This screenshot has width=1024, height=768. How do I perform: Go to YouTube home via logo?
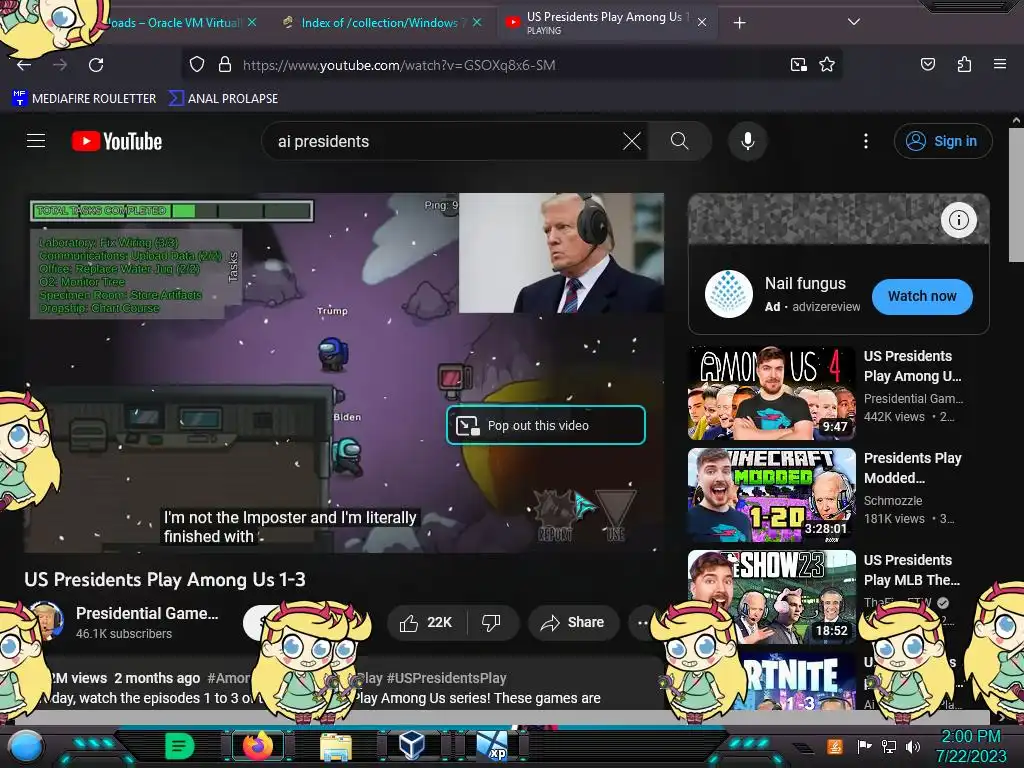pos(117,141)
